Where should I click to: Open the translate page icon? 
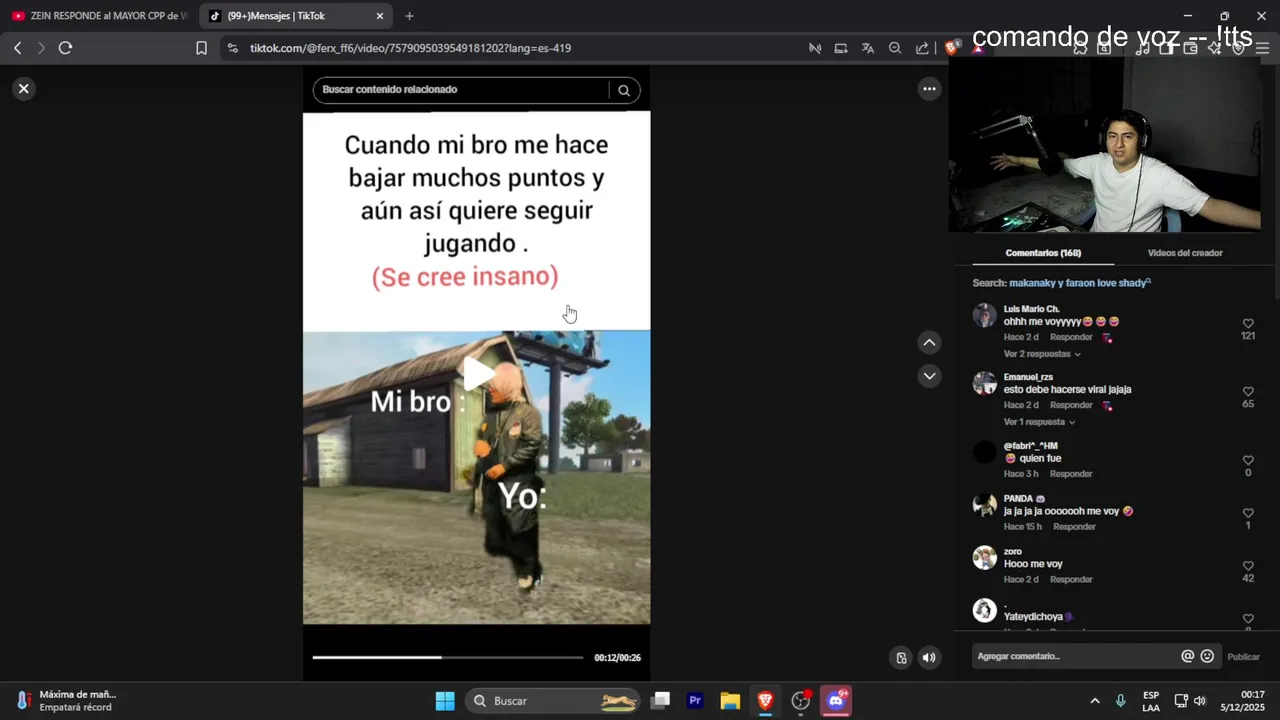point(868,48)
